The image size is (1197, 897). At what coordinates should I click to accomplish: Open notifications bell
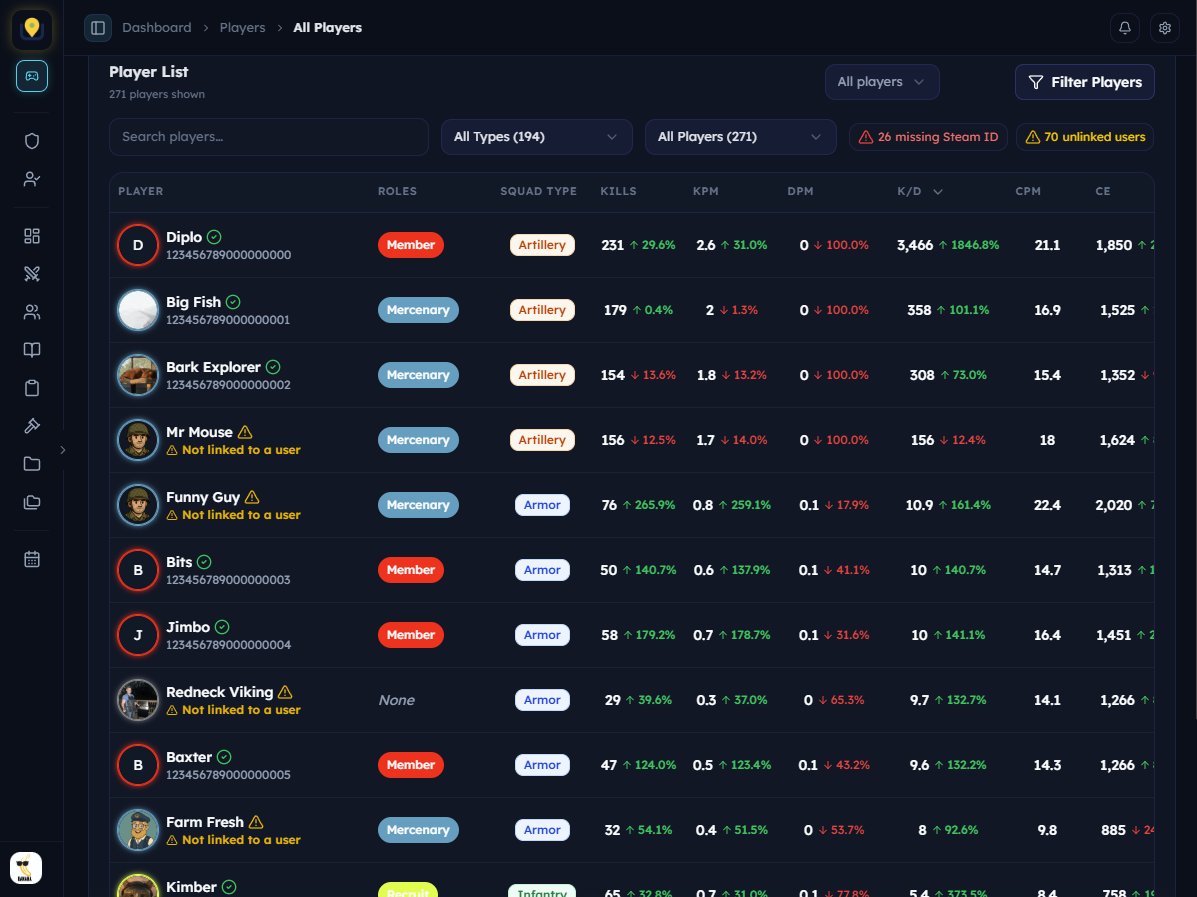pos(1124,28)
